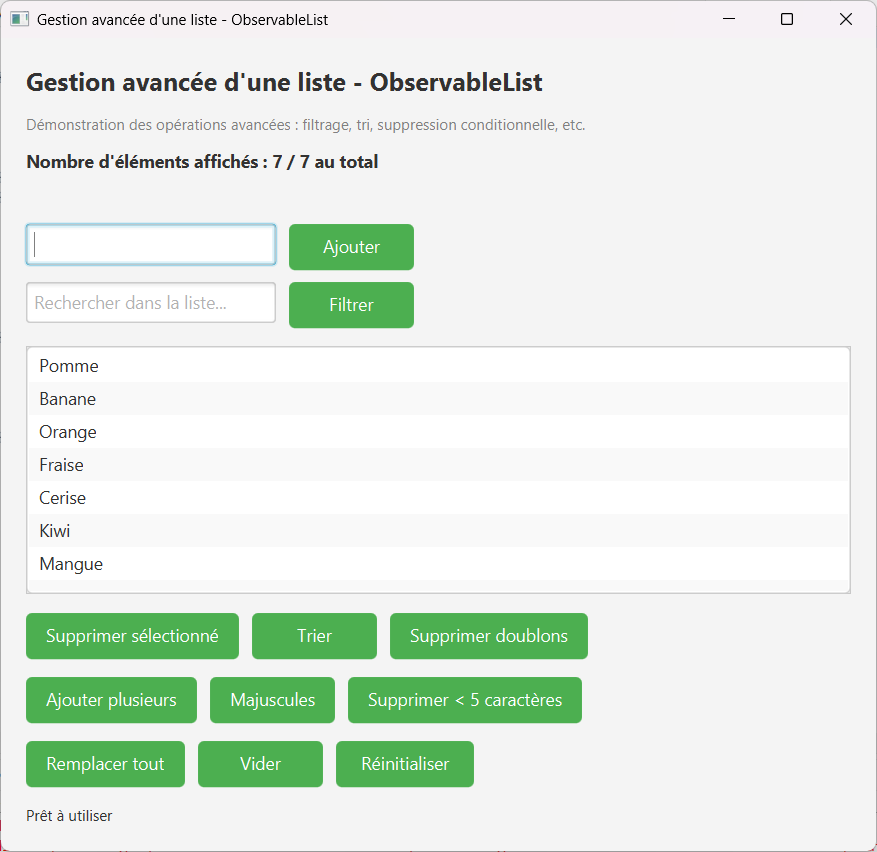Click the Rechercher dans la liste search box
The height and width of the screenshot is (852, 877).
click(x=150, y=302)
